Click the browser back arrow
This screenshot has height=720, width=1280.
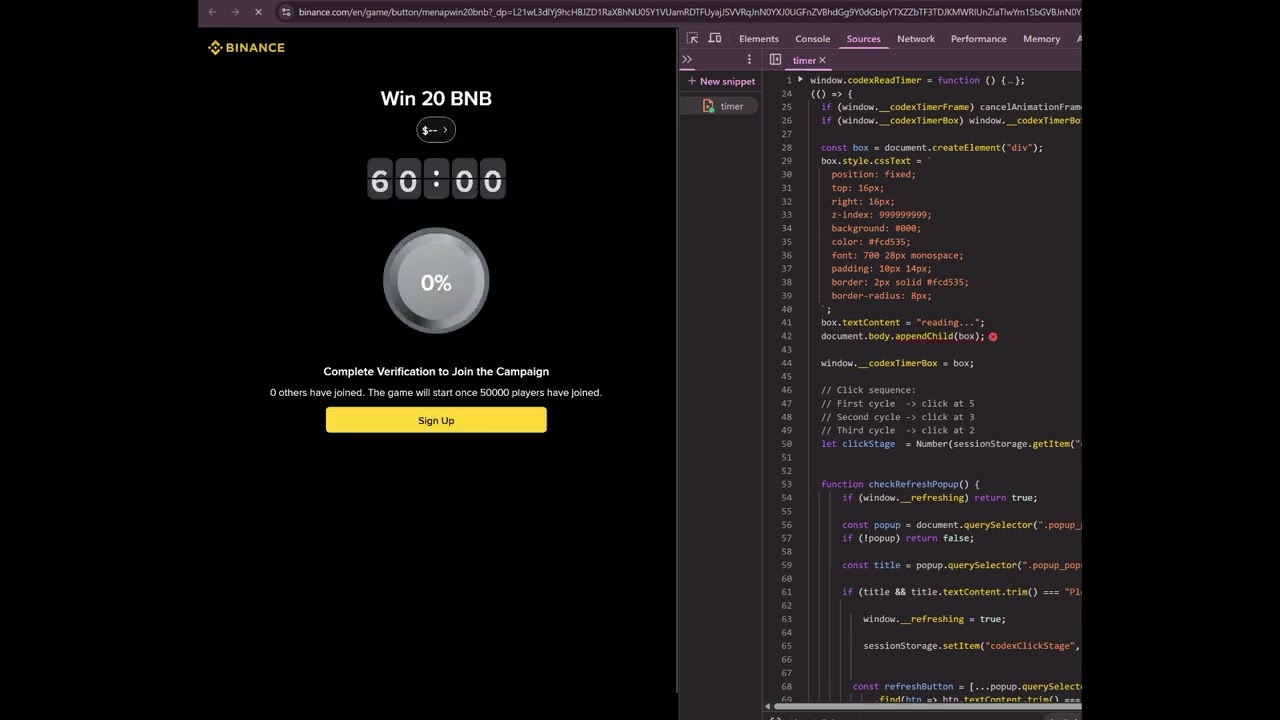point(212,12)
